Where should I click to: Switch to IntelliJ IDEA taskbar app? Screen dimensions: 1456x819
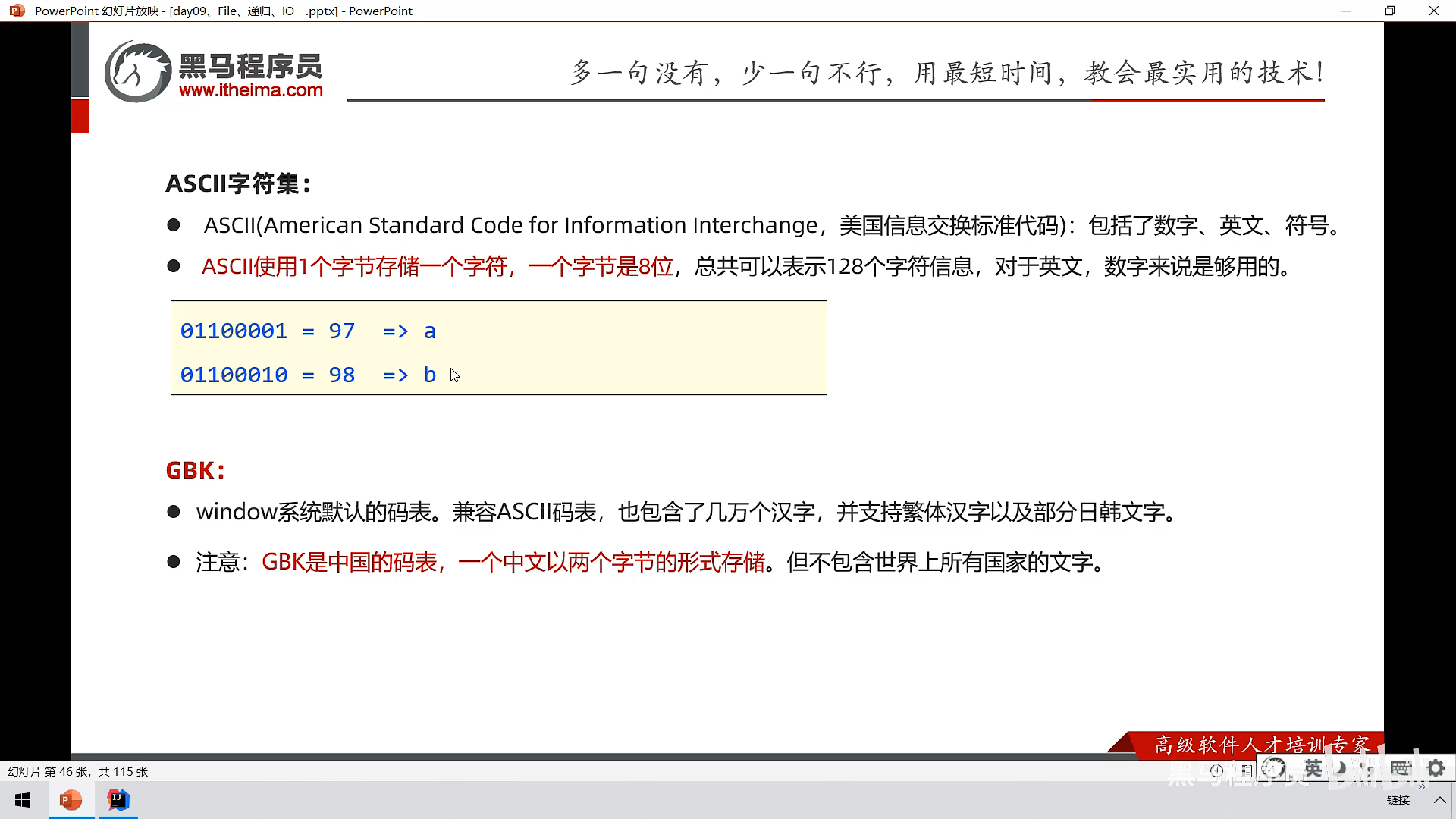tap(118, 800)
